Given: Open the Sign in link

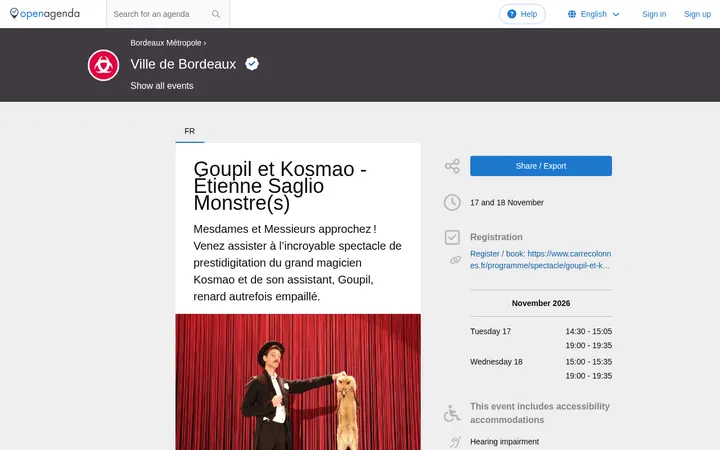Looking at the screenshot, I should point(654,14).
